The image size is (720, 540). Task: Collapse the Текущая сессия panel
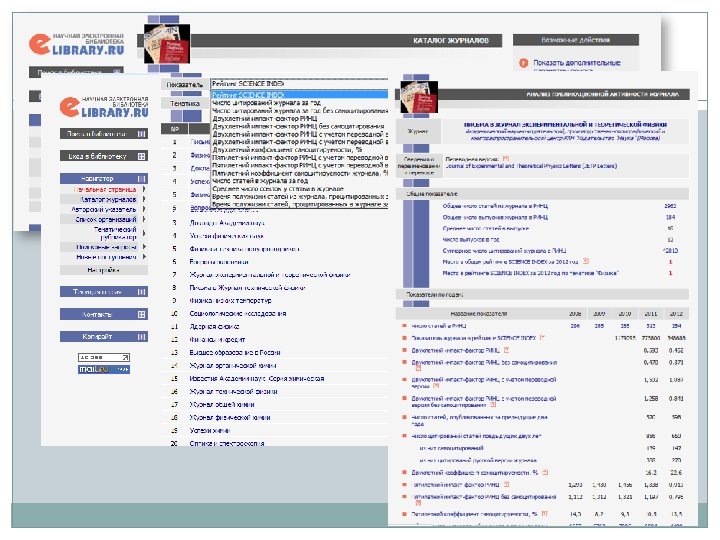click(x=141, y=292)
